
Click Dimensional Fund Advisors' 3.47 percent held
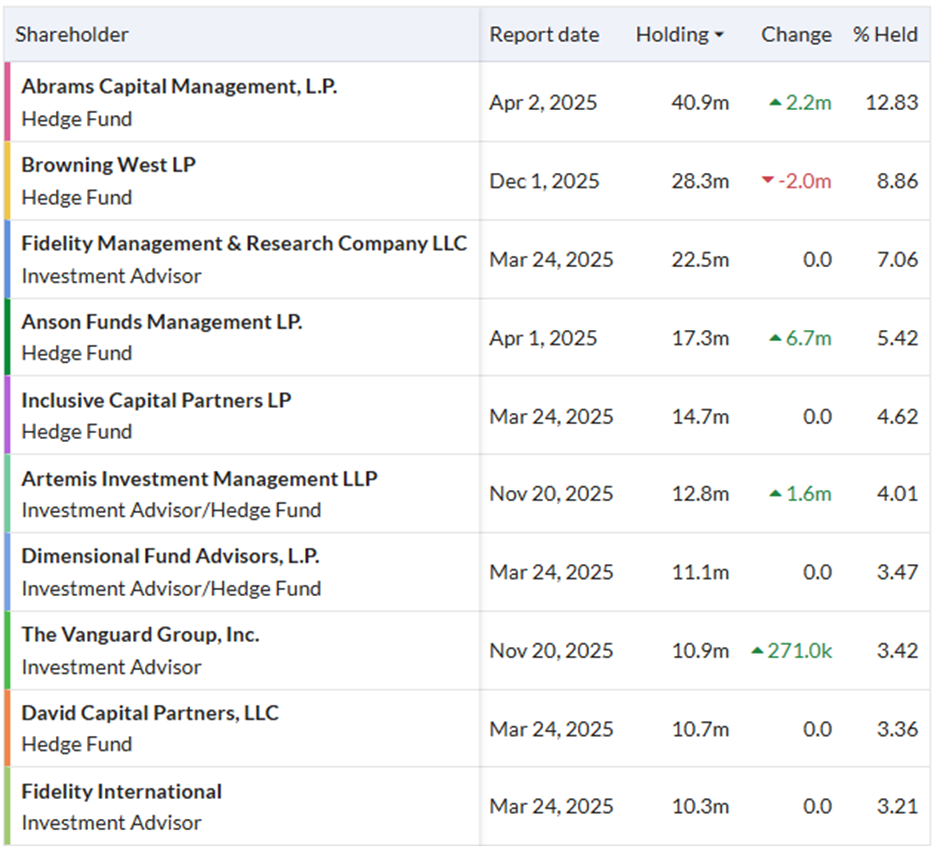click(x=897, y=573)
